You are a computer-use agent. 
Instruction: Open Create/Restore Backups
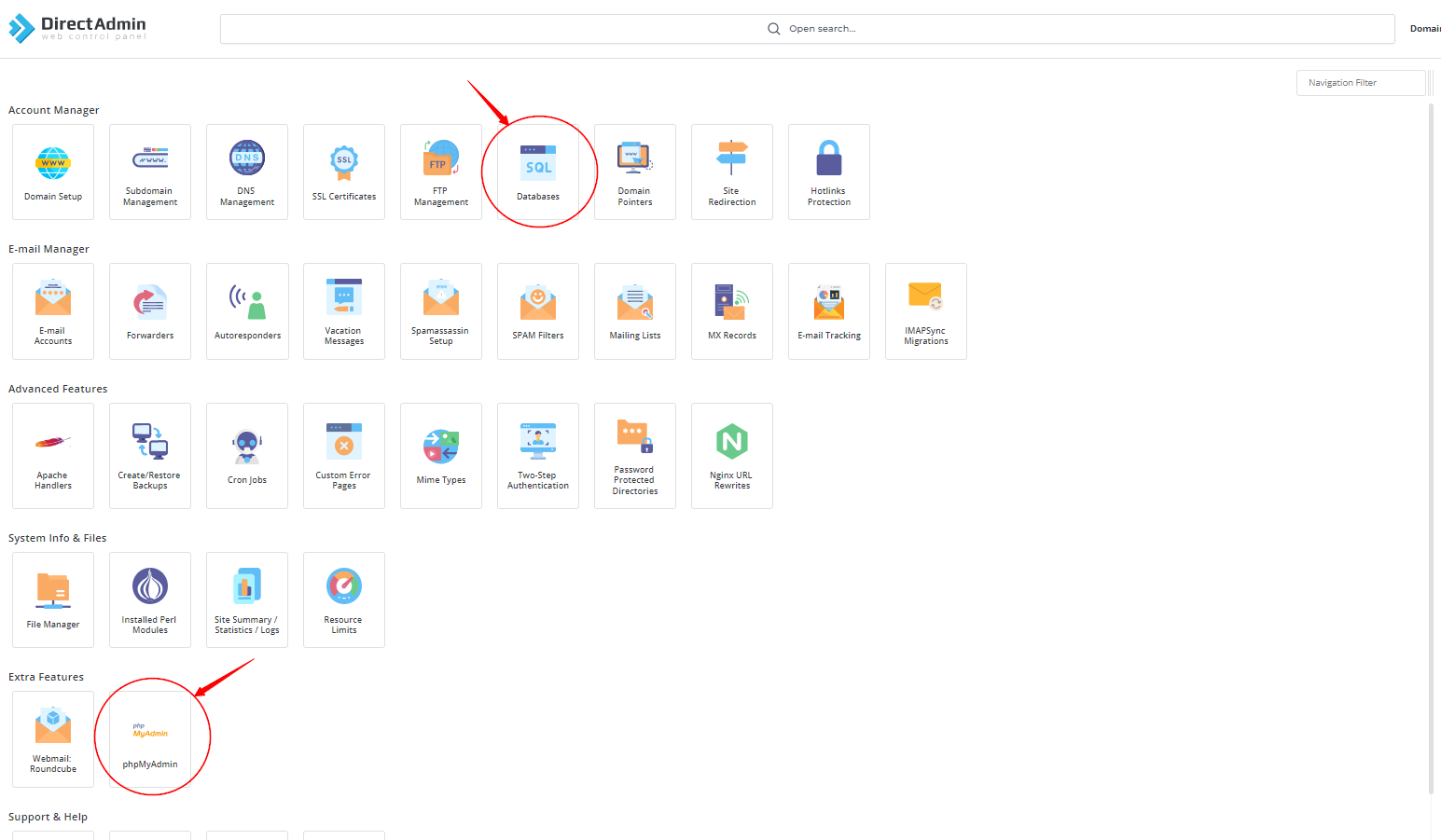click(x=150, y=456)
